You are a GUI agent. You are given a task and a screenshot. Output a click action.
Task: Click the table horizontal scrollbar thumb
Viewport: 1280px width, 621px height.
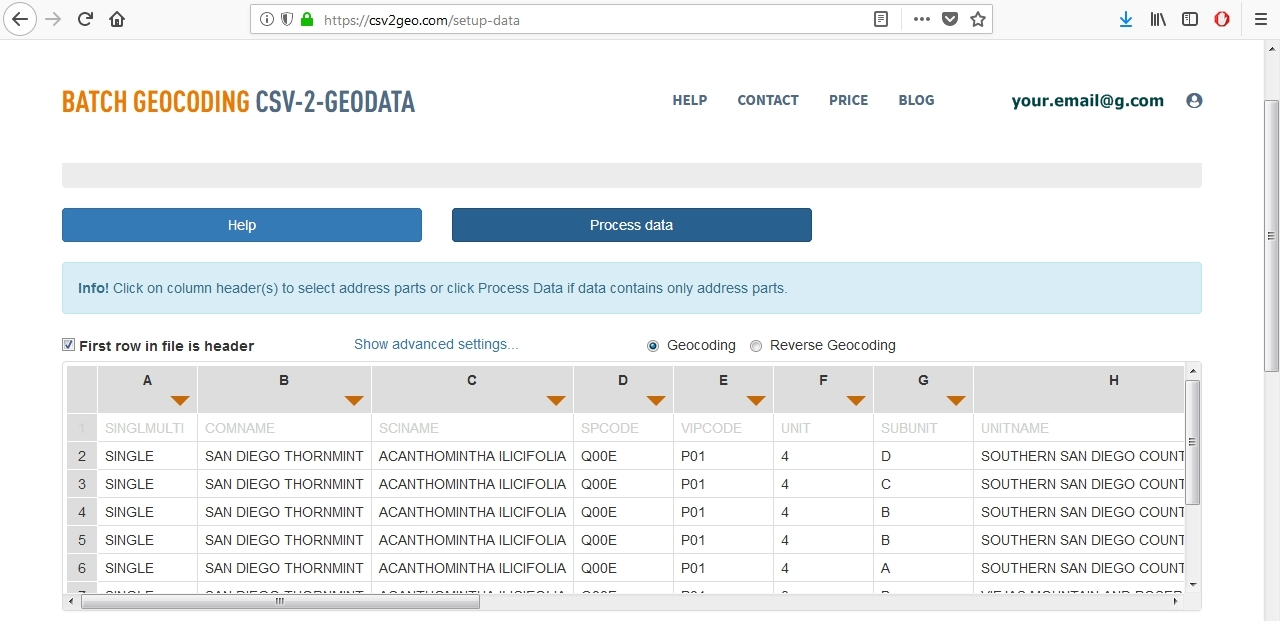tap(280, 602)
